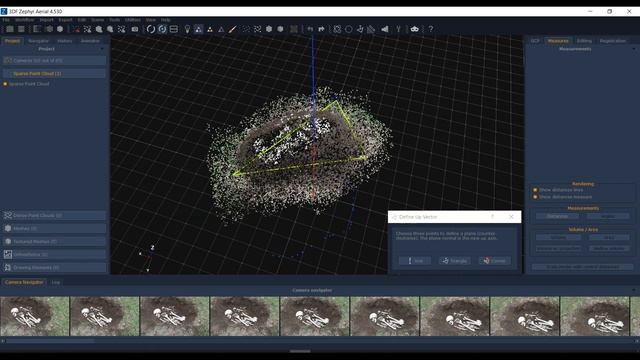Expand the Drawing Elements section
The width and height of the screenshot is (640, 360).
54,267
